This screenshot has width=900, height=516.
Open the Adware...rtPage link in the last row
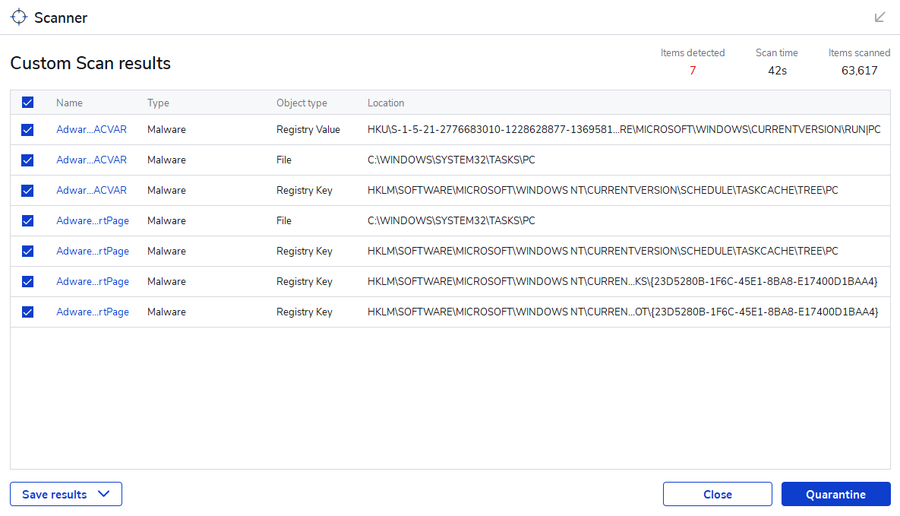point(92,312)
